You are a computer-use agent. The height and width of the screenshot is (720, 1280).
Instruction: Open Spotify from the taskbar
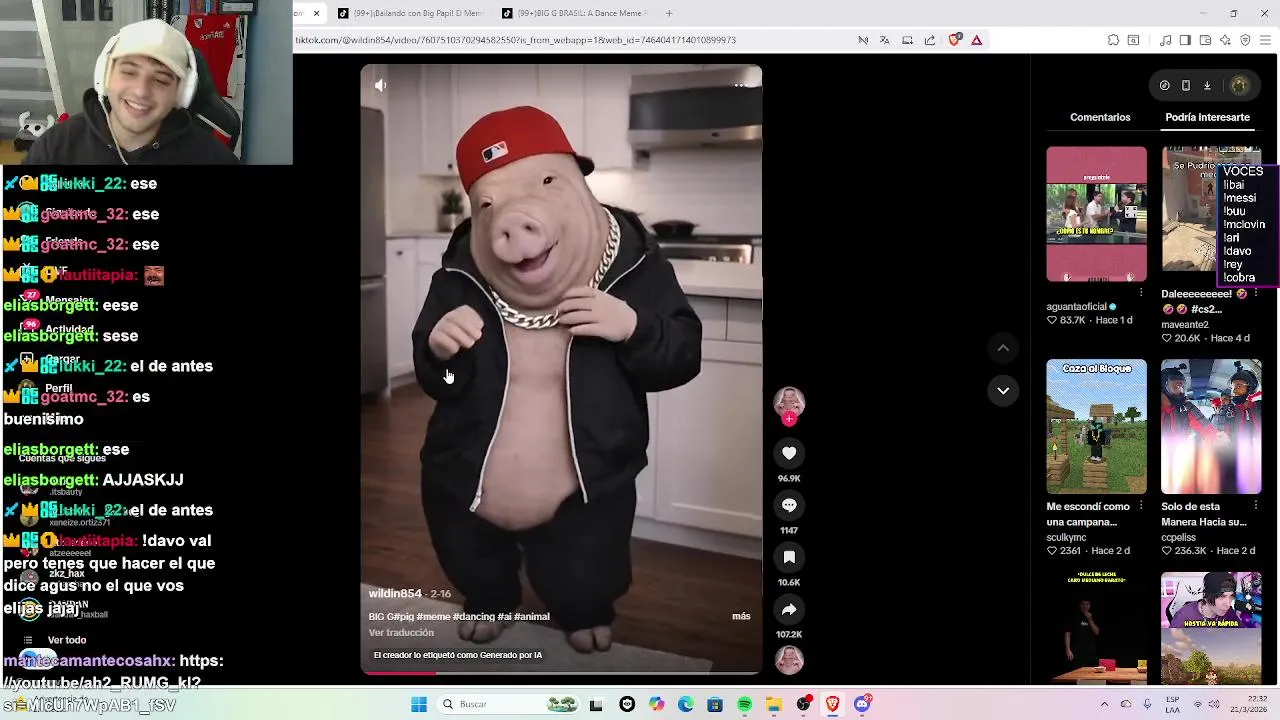[x=744, y=704]
